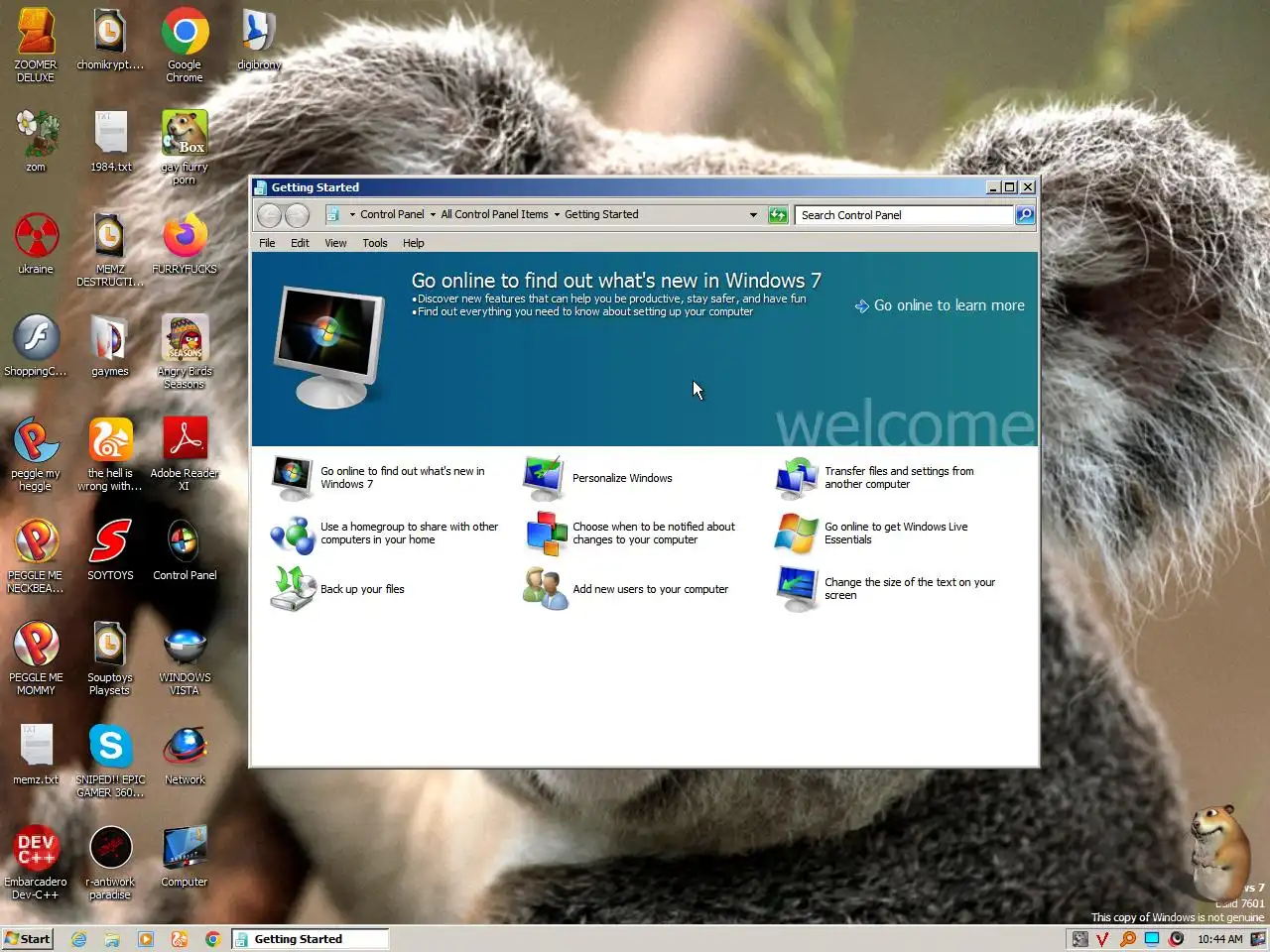Click the Back navigation button

click(x=269, y=215)
